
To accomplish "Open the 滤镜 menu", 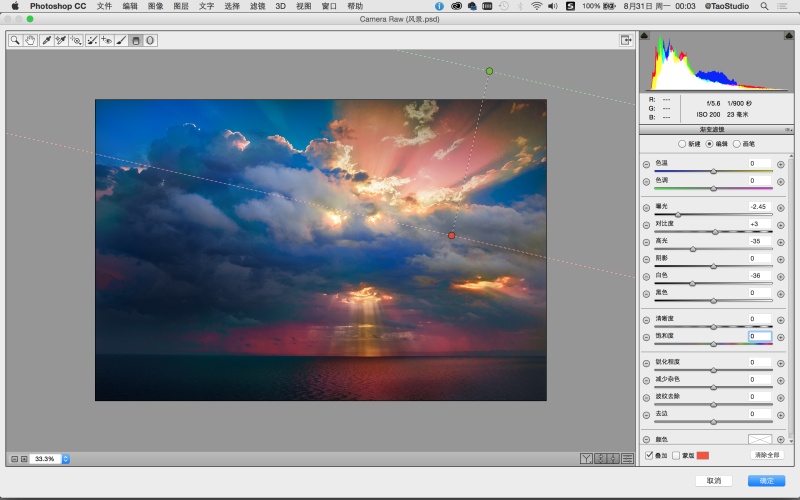I will (257, 6).
